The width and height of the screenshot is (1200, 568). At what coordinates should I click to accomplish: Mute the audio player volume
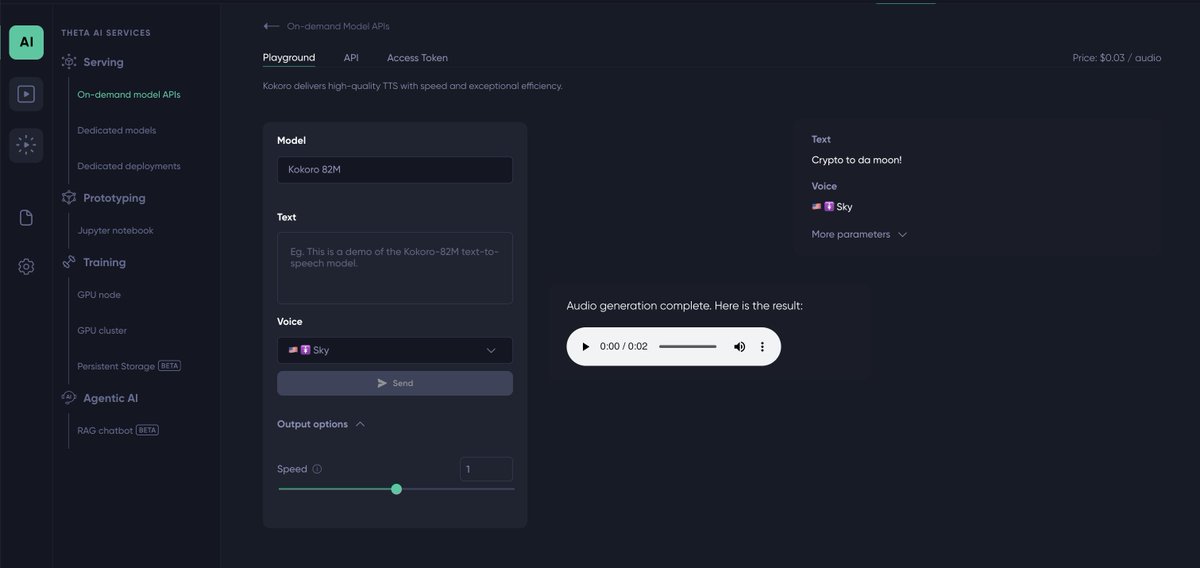739,346
